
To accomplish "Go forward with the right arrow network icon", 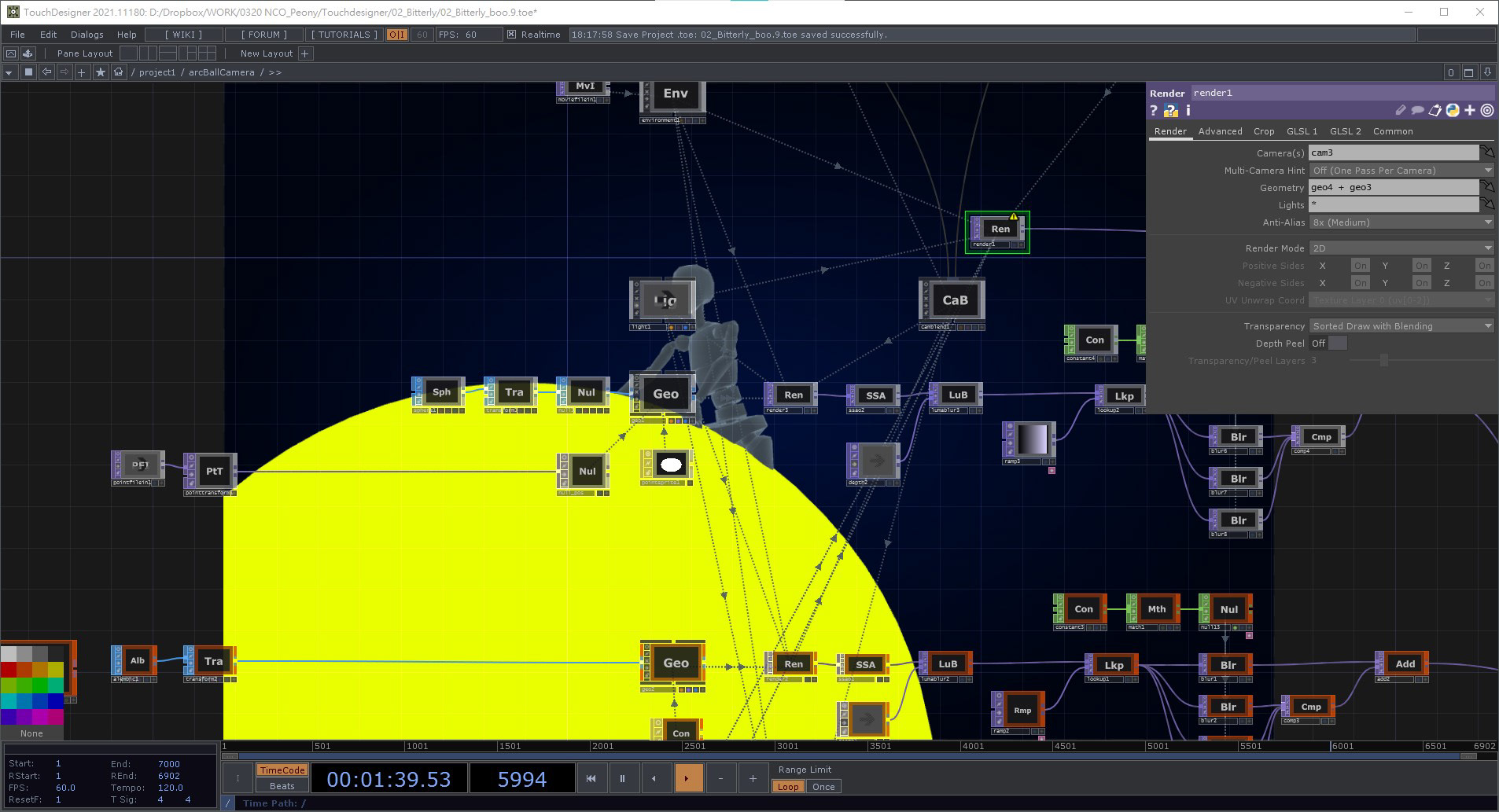I will (64, 72).
